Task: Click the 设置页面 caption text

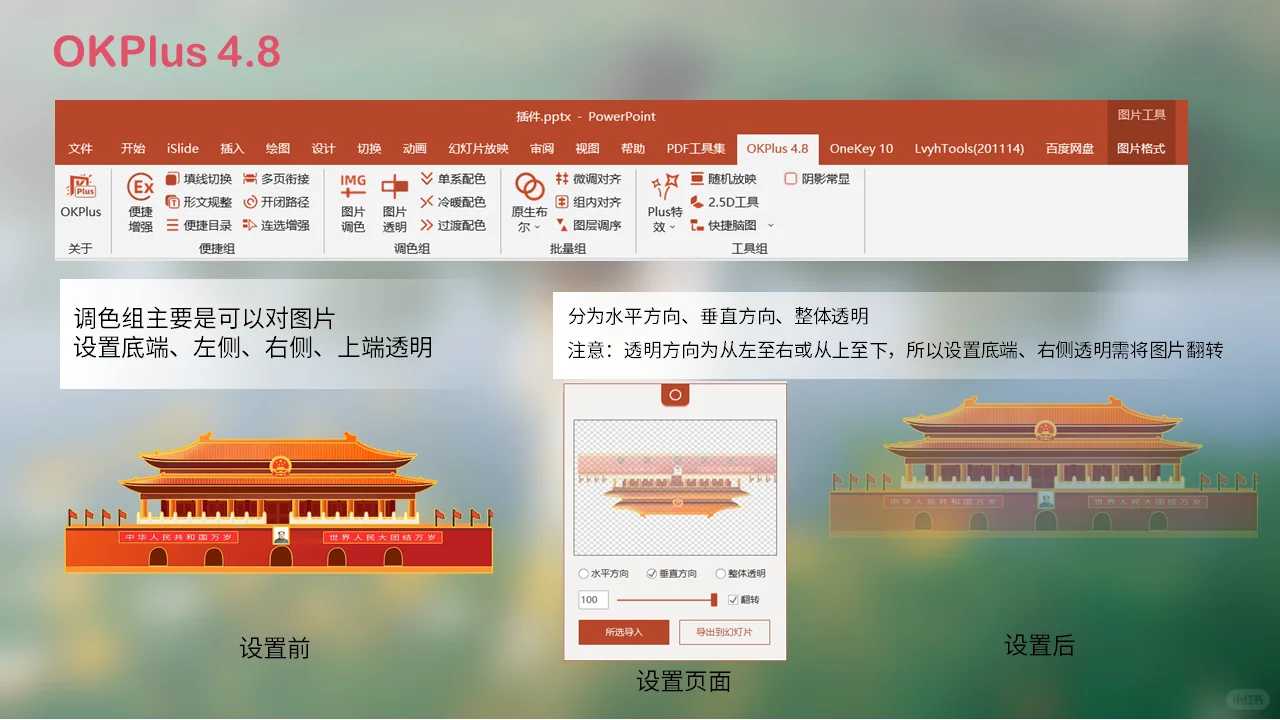Action: pyautogui.click(x=684, y=682)
